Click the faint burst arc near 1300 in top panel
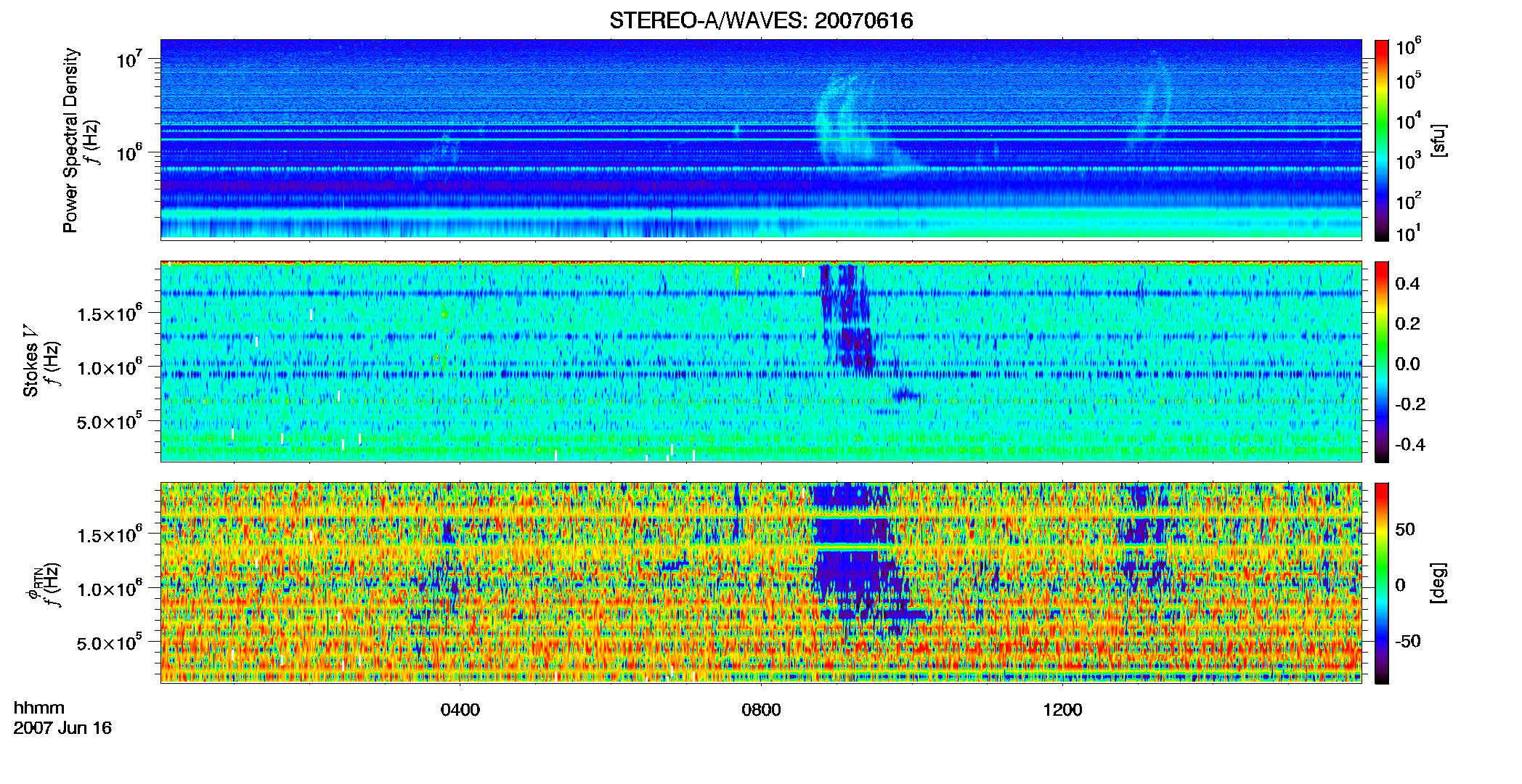Screen dimensions: 1522x784 pyautogui.click(x=1151, y=102)
